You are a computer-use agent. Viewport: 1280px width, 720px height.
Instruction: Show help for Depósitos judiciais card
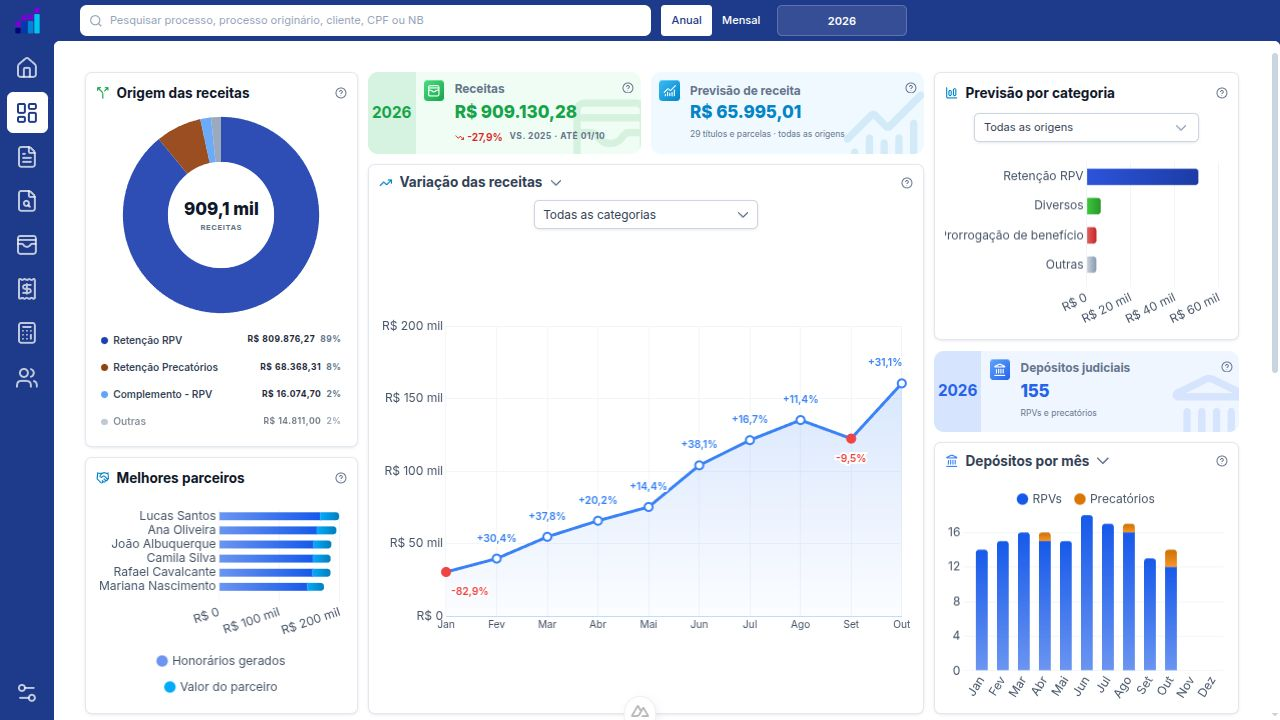click(x=1227, y=367)
